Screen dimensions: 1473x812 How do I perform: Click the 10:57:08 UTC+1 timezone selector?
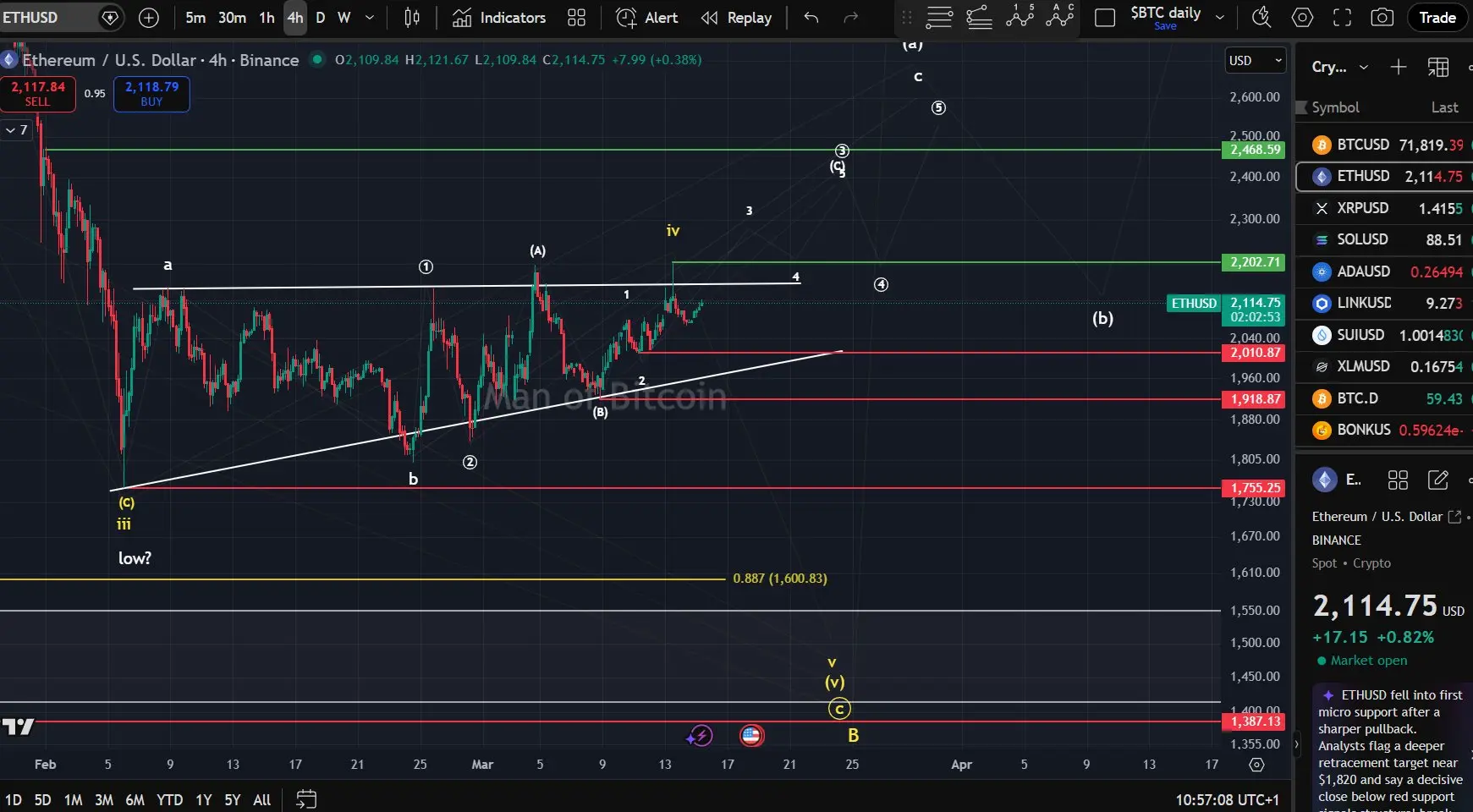(1227, 800)
